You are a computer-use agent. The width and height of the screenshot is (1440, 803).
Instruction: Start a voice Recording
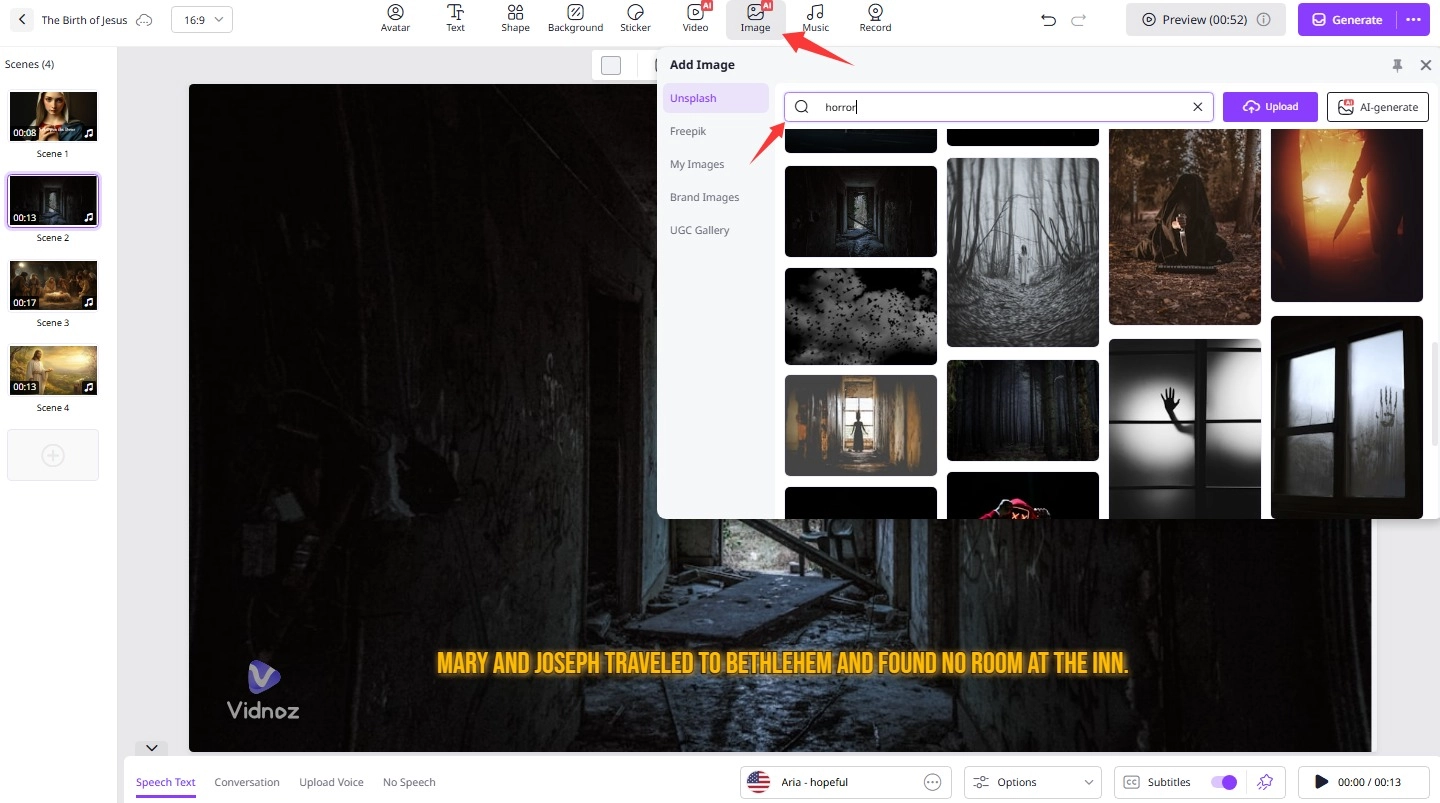(874, 19)
